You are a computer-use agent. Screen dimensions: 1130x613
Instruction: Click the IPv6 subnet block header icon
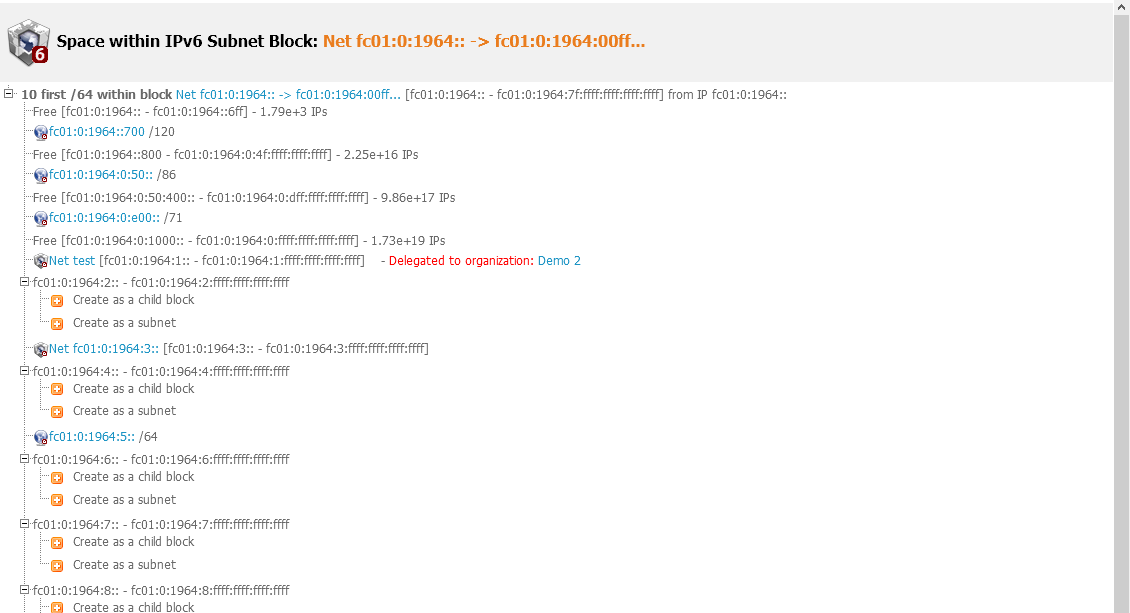point(27,42)
